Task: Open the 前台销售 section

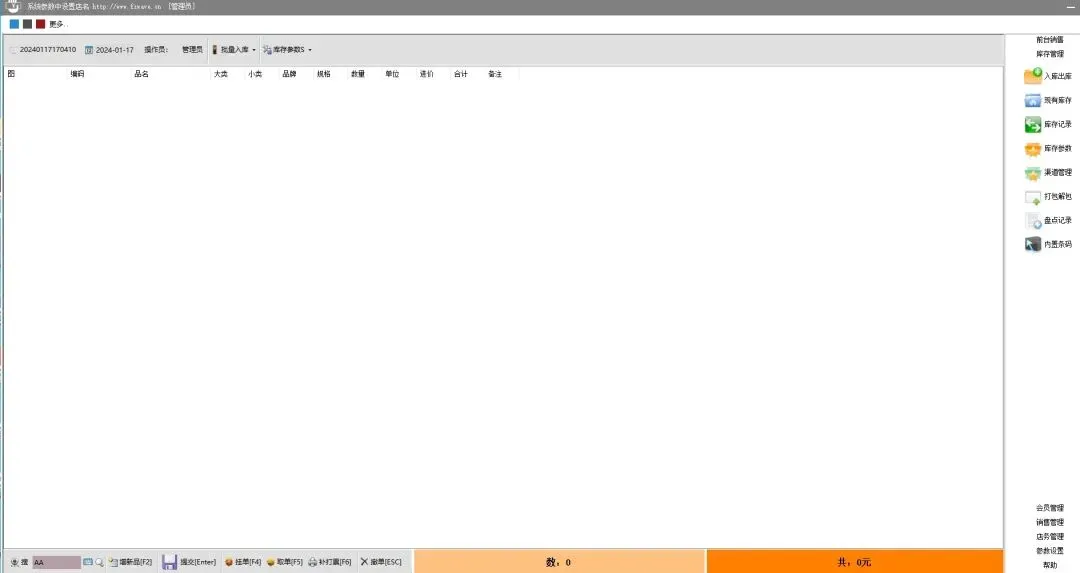Action: [1050, 40]
